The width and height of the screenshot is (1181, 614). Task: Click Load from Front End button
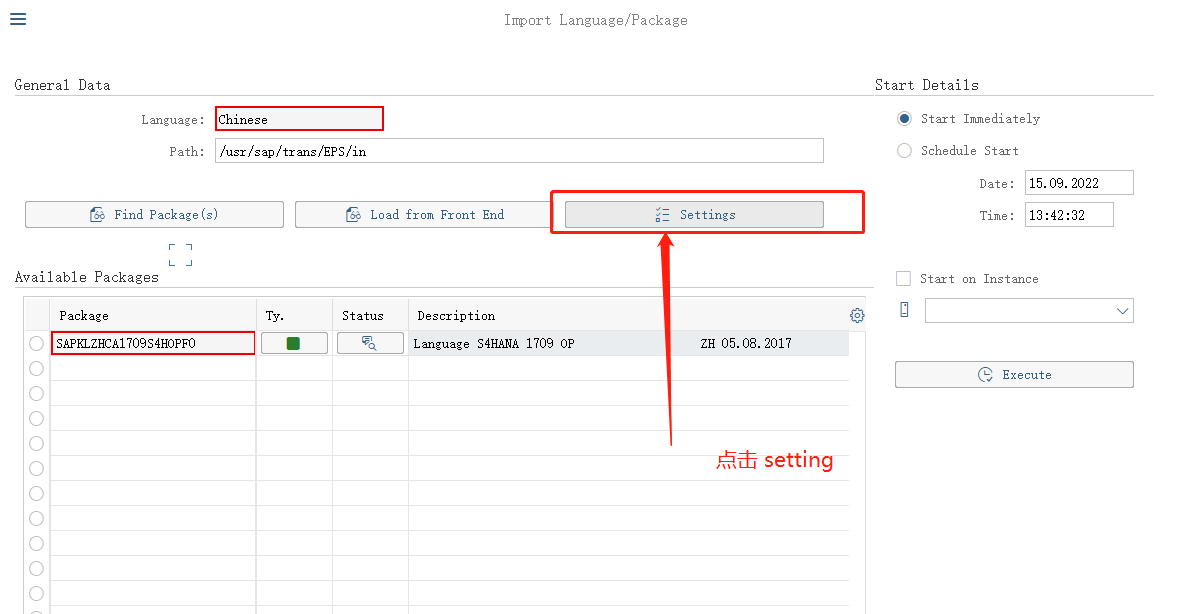[x=424, y=215]
